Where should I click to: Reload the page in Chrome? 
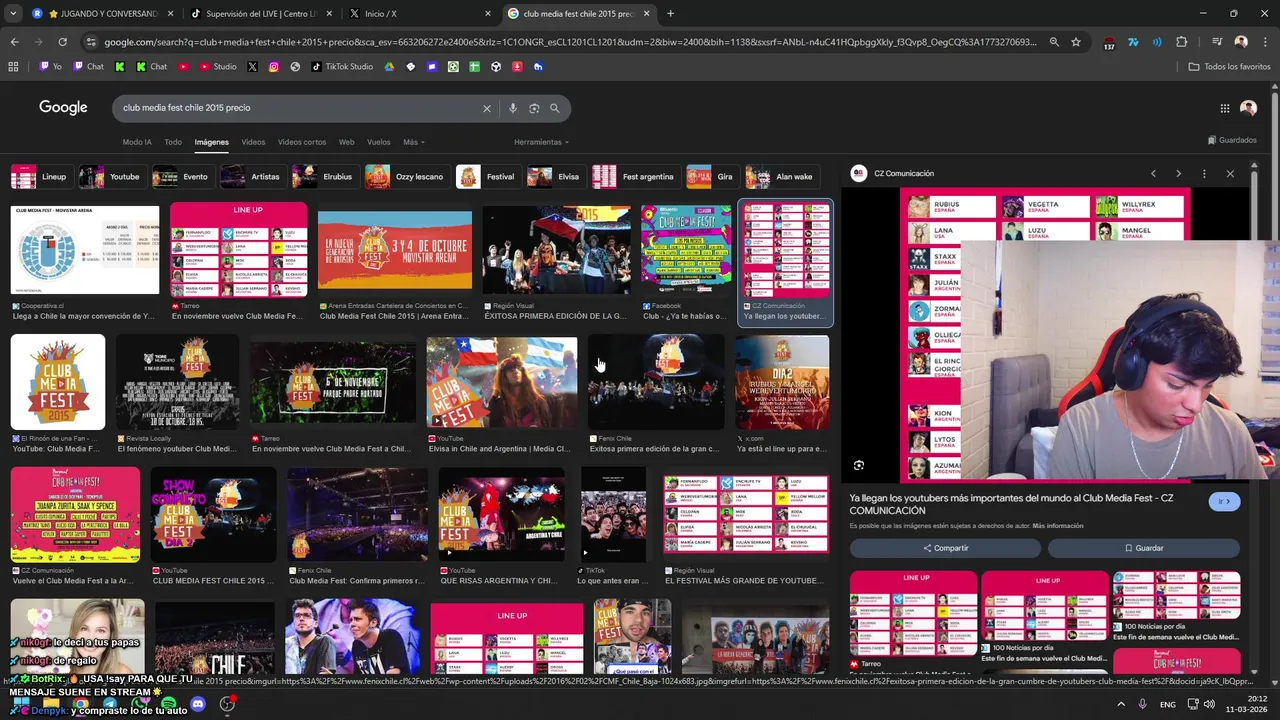[62, 42]
